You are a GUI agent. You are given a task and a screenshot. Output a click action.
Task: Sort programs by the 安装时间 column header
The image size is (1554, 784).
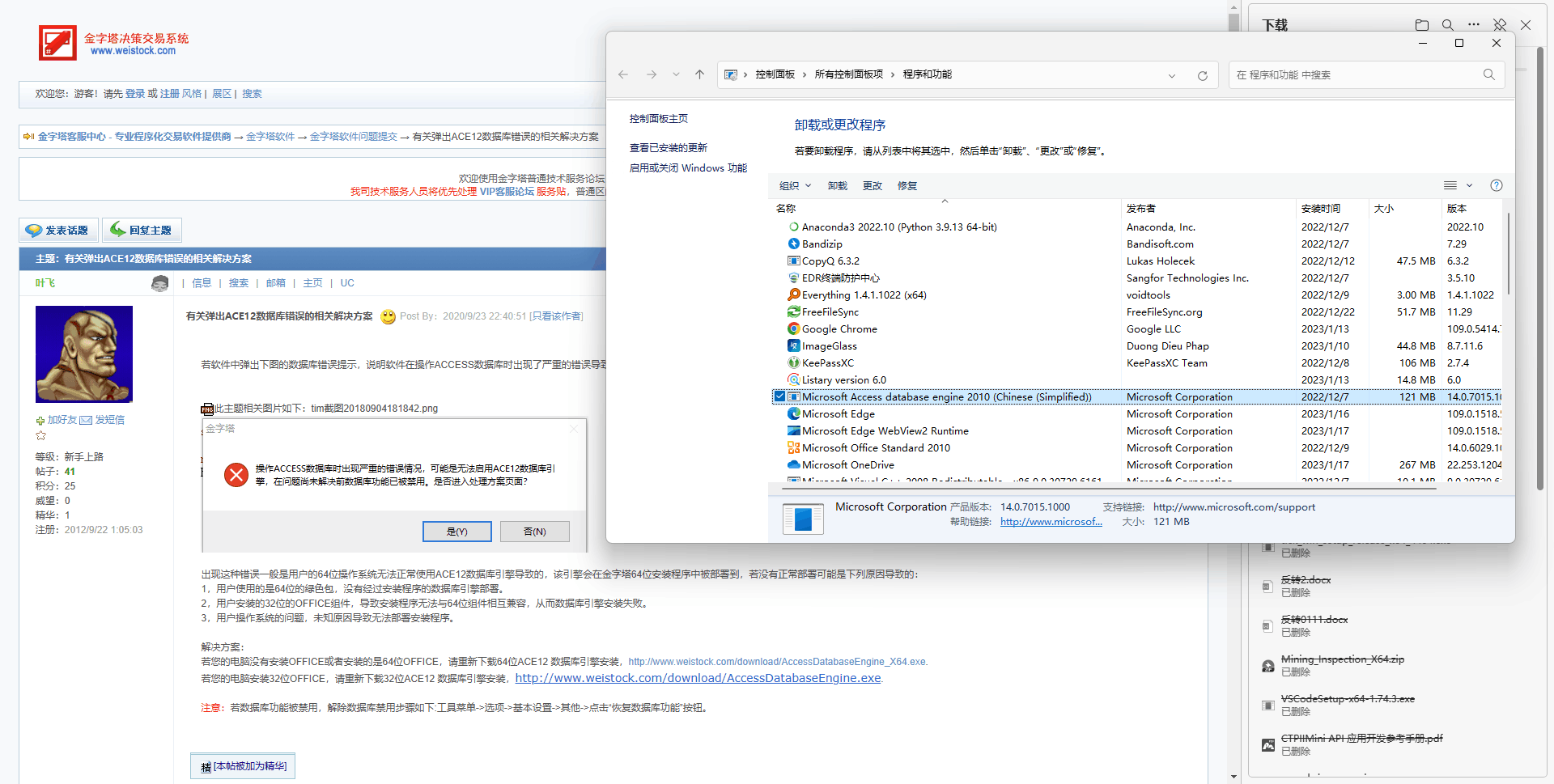pos(1332,209)
